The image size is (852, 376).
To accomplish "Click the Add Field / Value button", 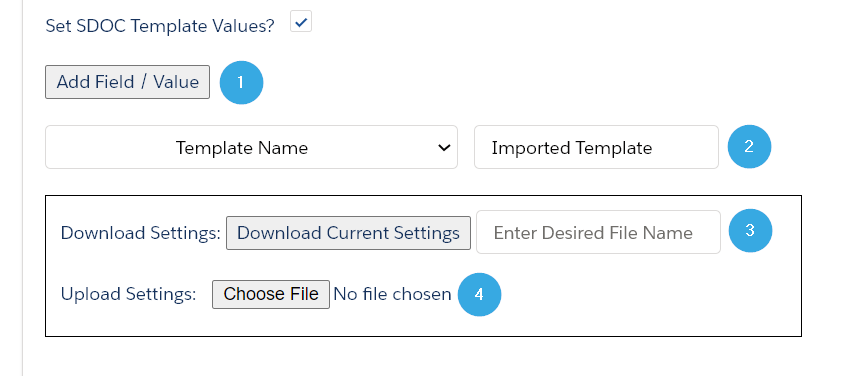I will pos(127,82).
